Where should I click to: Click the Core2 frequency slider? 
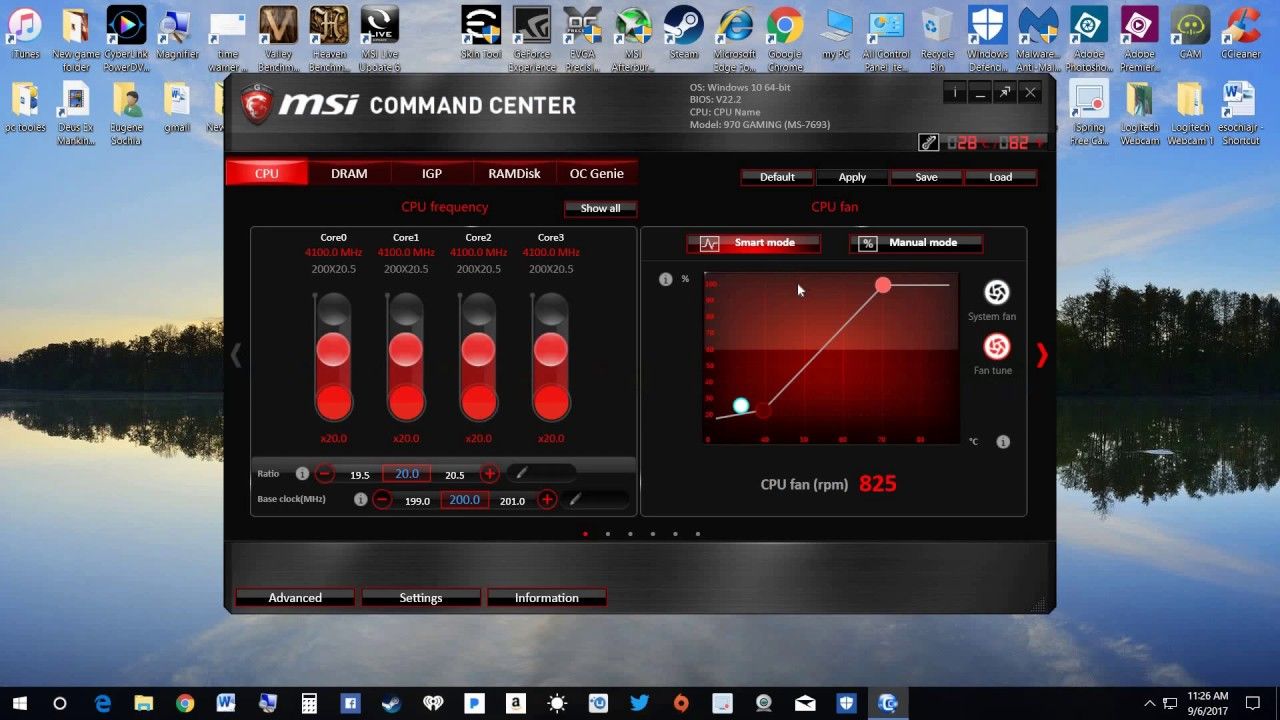coord(478,357)
